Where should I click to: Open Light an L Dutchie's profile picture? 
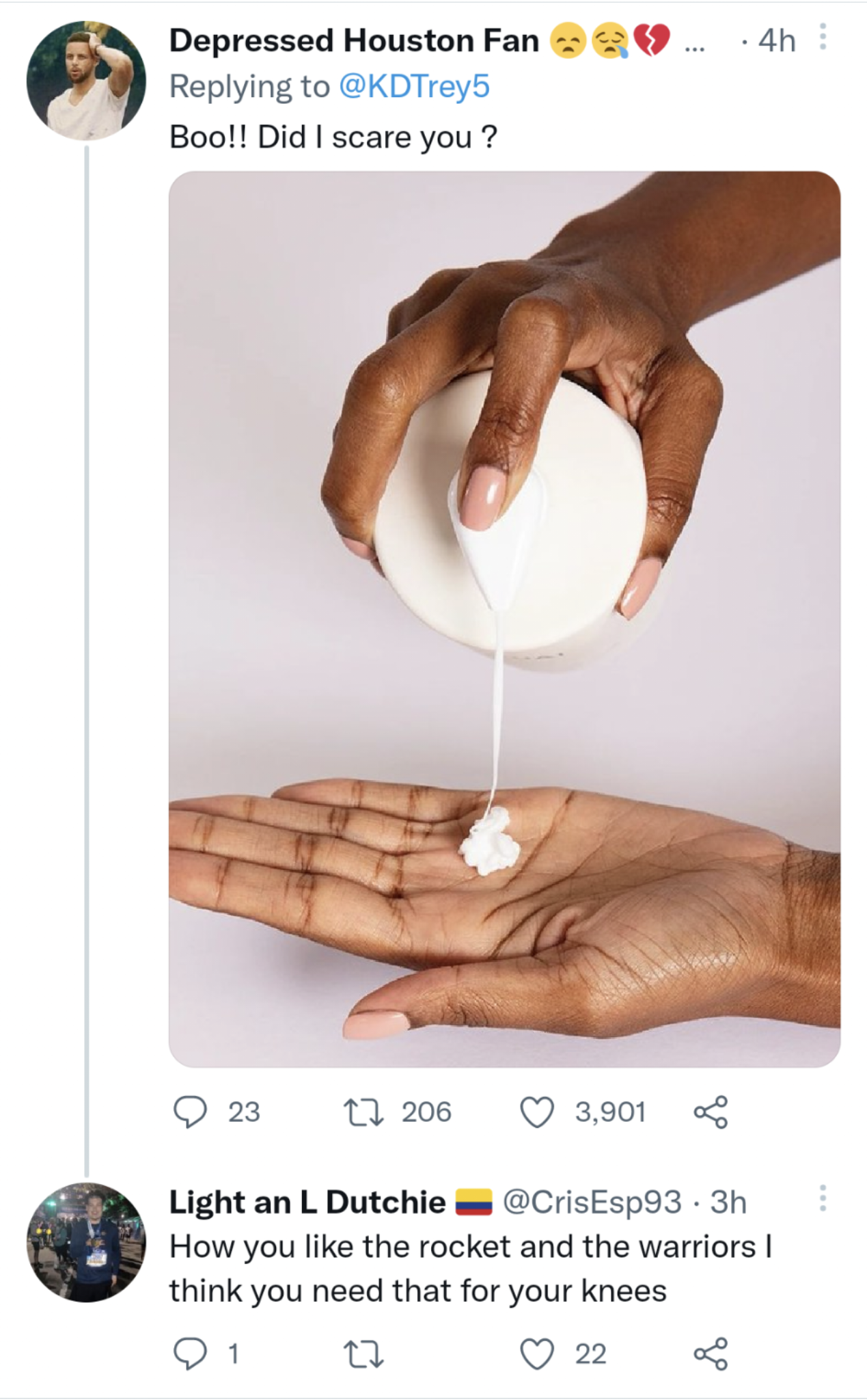(86, 1242)
